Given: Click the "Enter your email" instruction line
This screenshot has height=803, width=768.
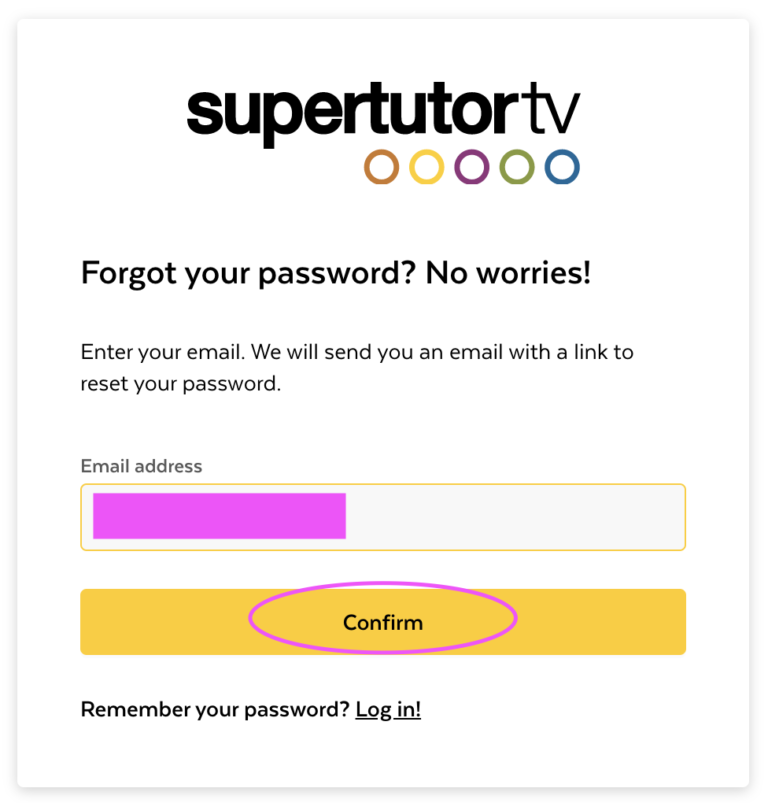Looking at the screenshot, I should tap(357, 352).
